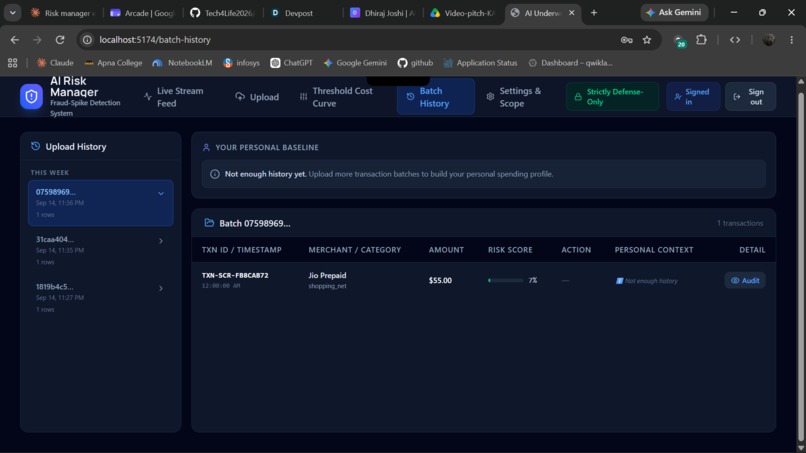Screen dimensions: 806x453
Task: Open the NotebookLM bookmark
Action: (x=182, y=63)
